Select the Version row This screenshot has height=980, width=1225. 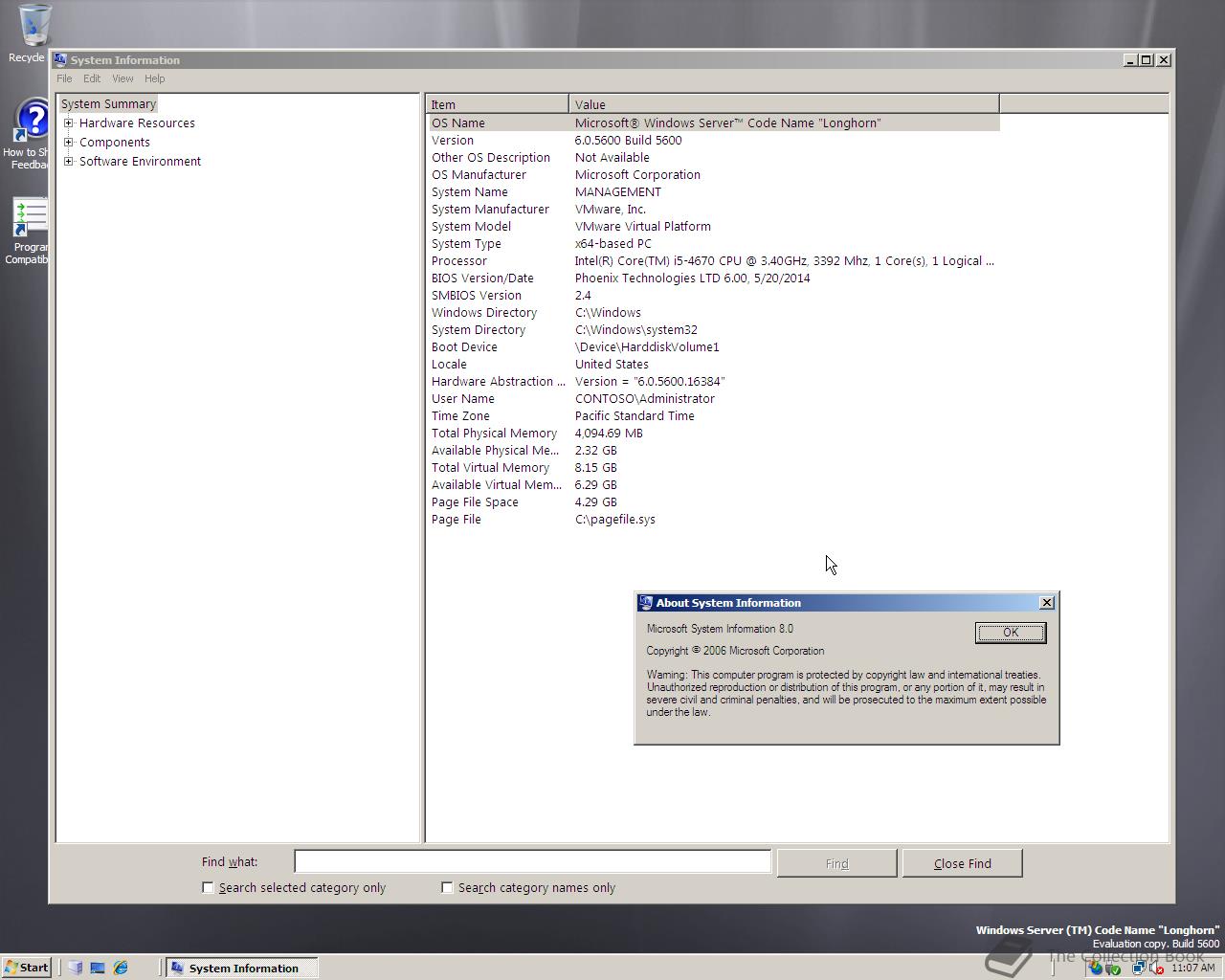(713, 140)
